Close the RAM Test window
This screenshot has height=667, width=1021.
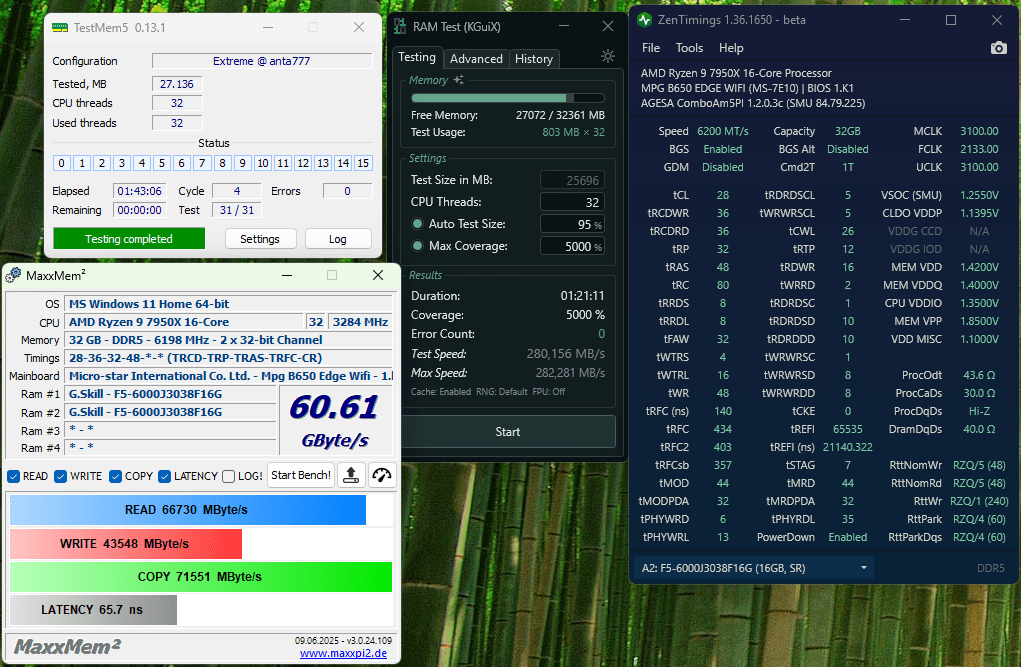608,26
